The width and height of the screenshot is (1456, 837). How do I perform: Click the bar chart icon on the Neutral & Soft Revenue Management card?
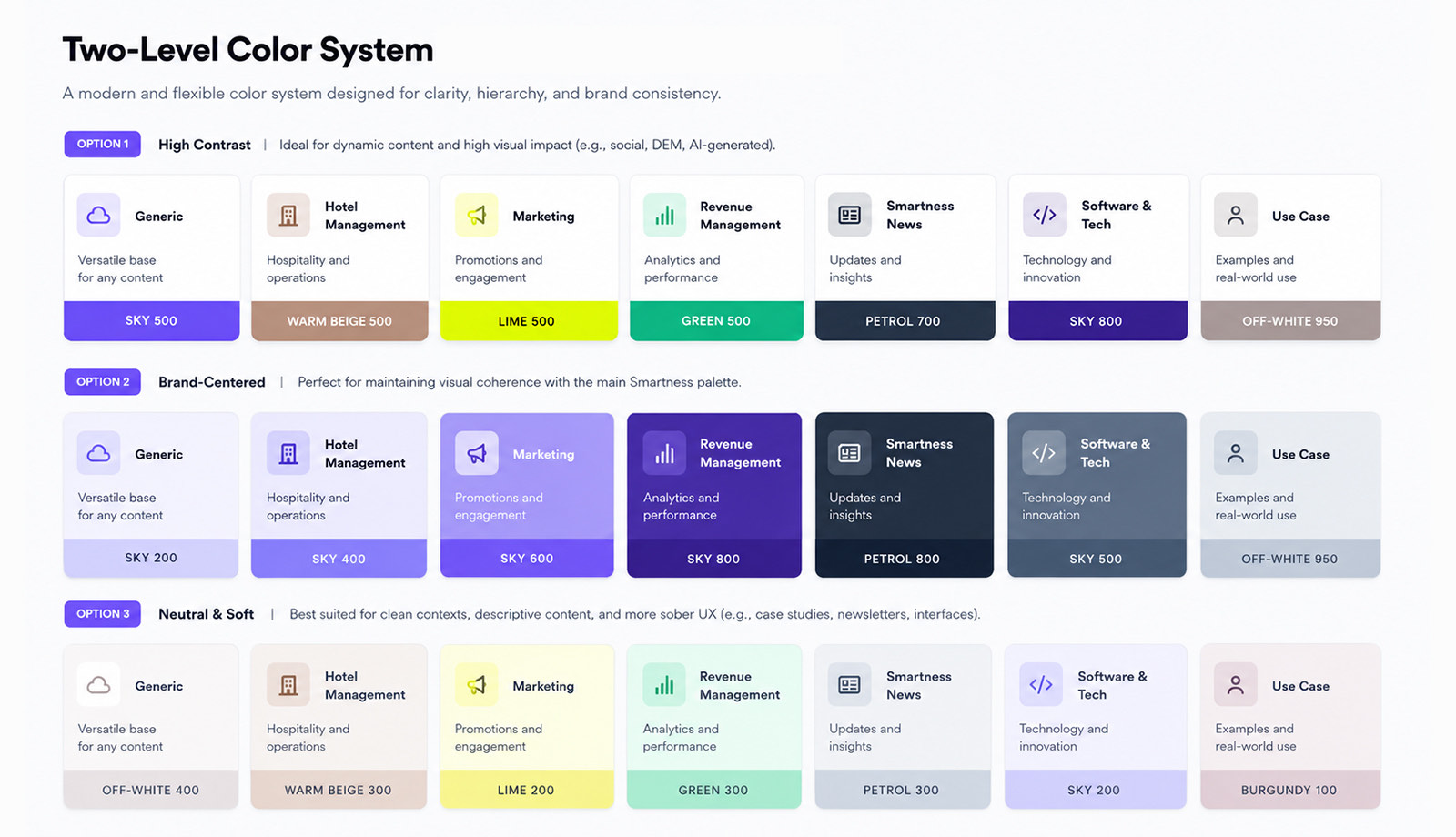(665, 685)
